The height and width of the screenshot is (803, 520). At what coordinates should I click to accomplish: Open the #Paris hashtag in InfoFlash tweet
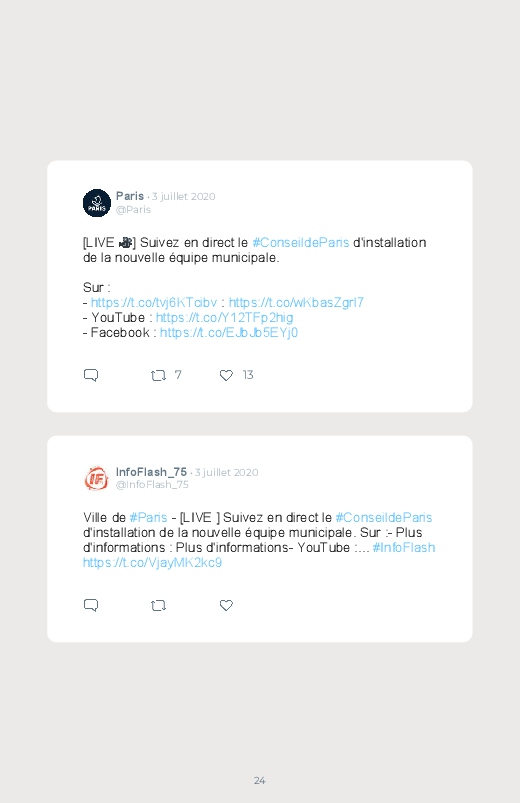pyautogui.click(x=148, y=517)
